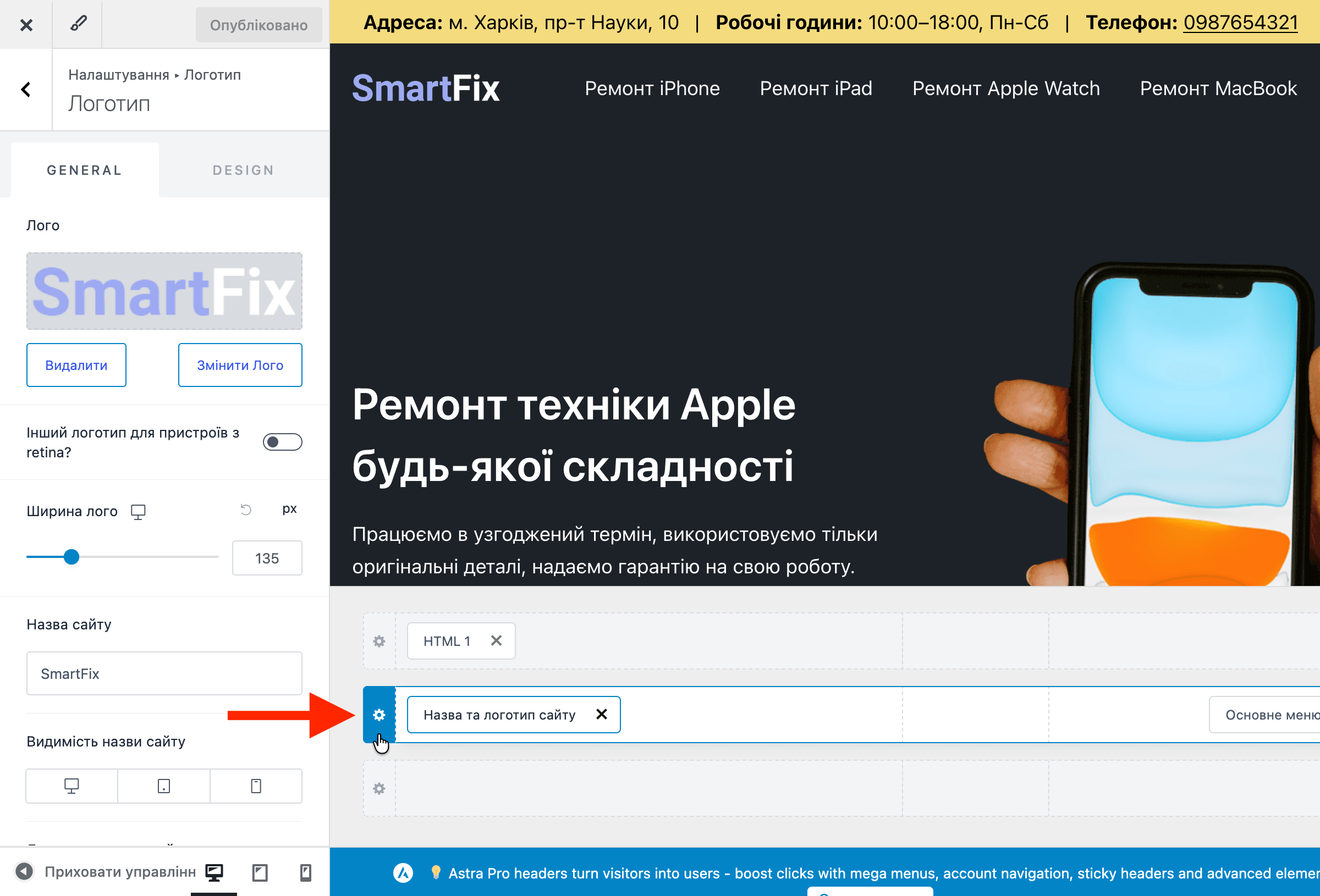This screenshot has height=896, width=1320.
Task: Click the device icon next to Ширина лого
Action: (138, 512)
